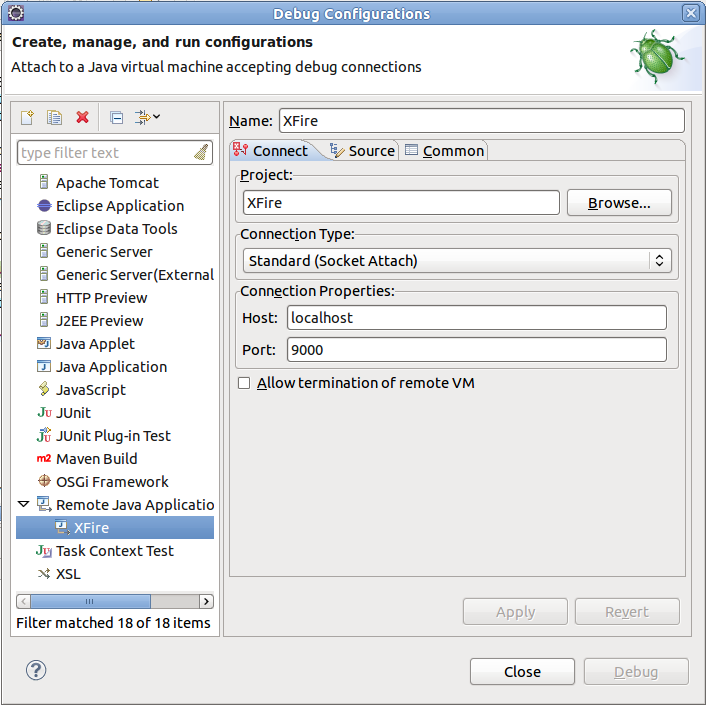
Task: Focus the Project input field
Action: [x=401, y=203]
